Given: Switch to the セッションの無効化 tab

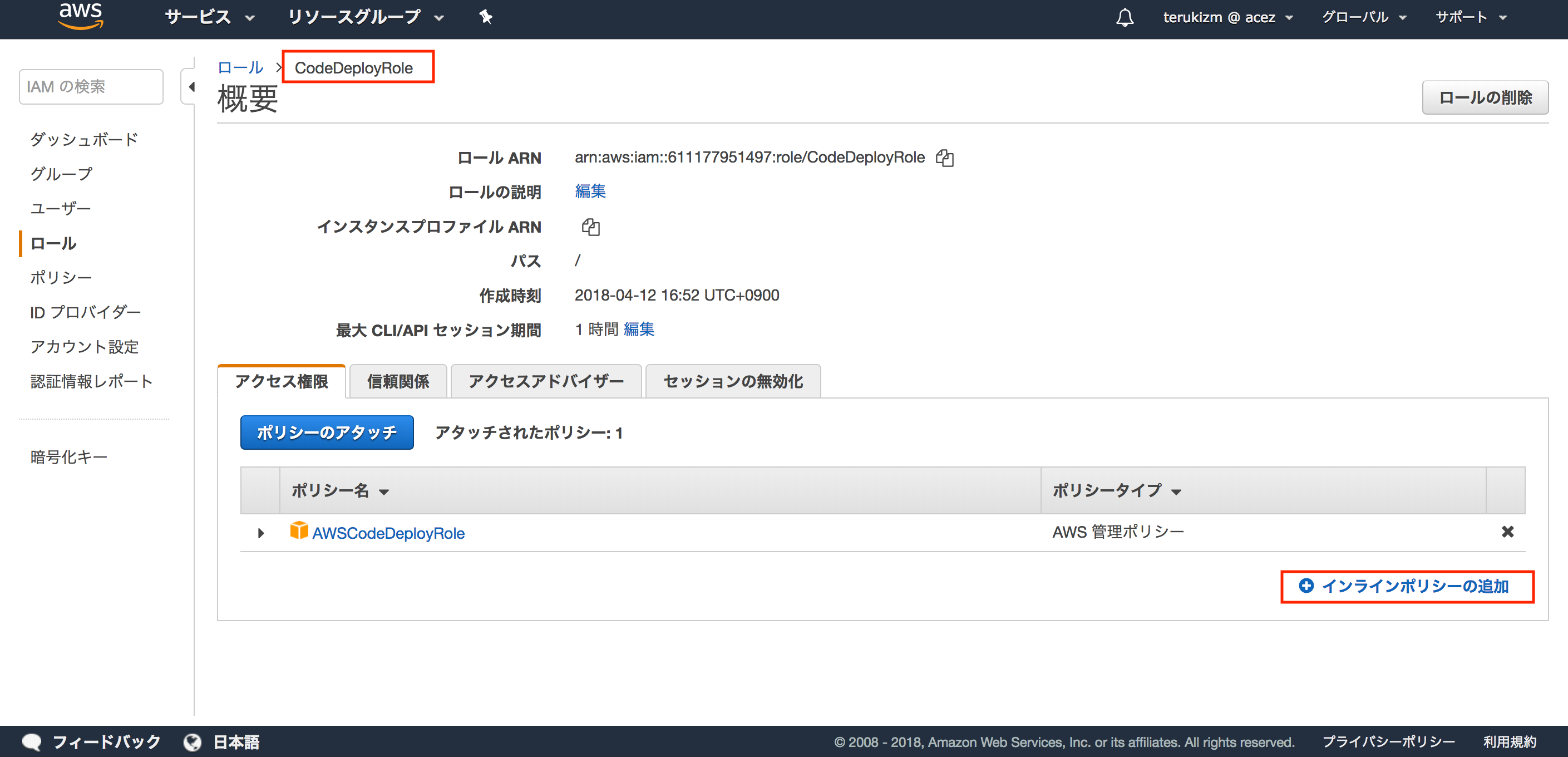Looking at the screenshot, I should [732, 381].
